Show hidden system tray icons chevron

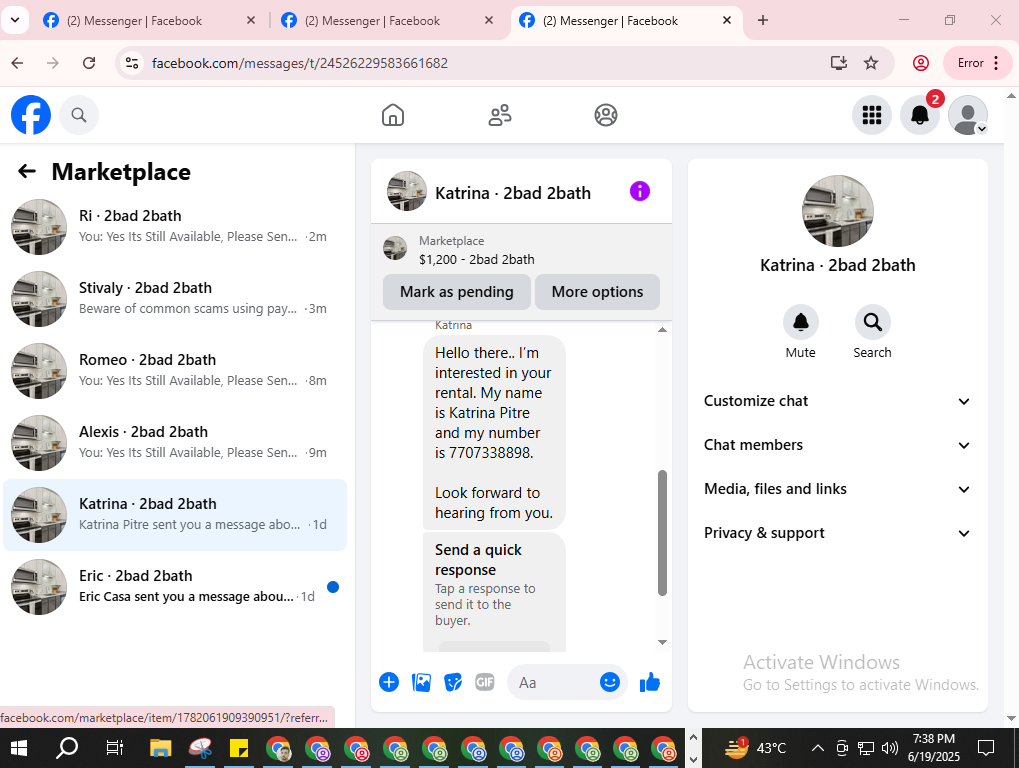pos(818,748)
